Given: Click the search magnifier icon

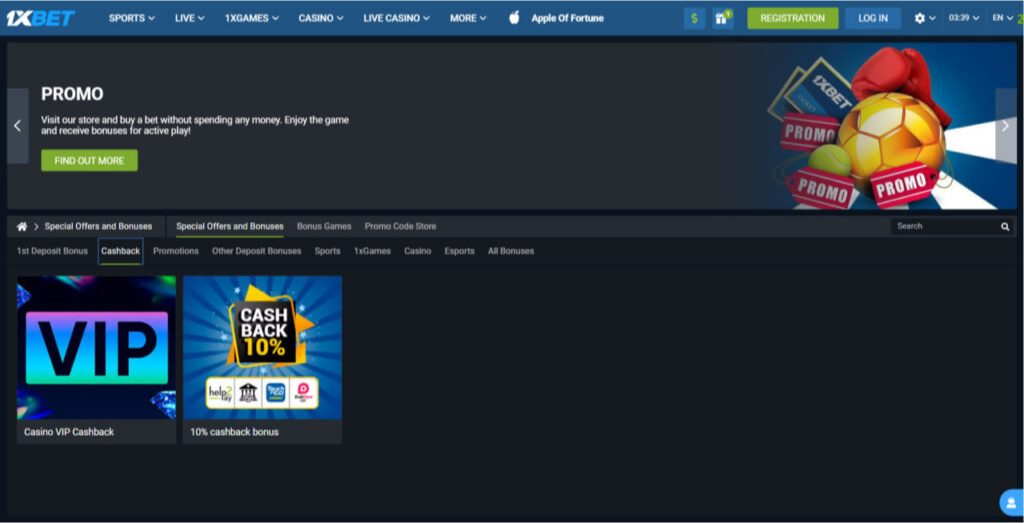Looking at the screenshot, I should (x=1005, y=227).
